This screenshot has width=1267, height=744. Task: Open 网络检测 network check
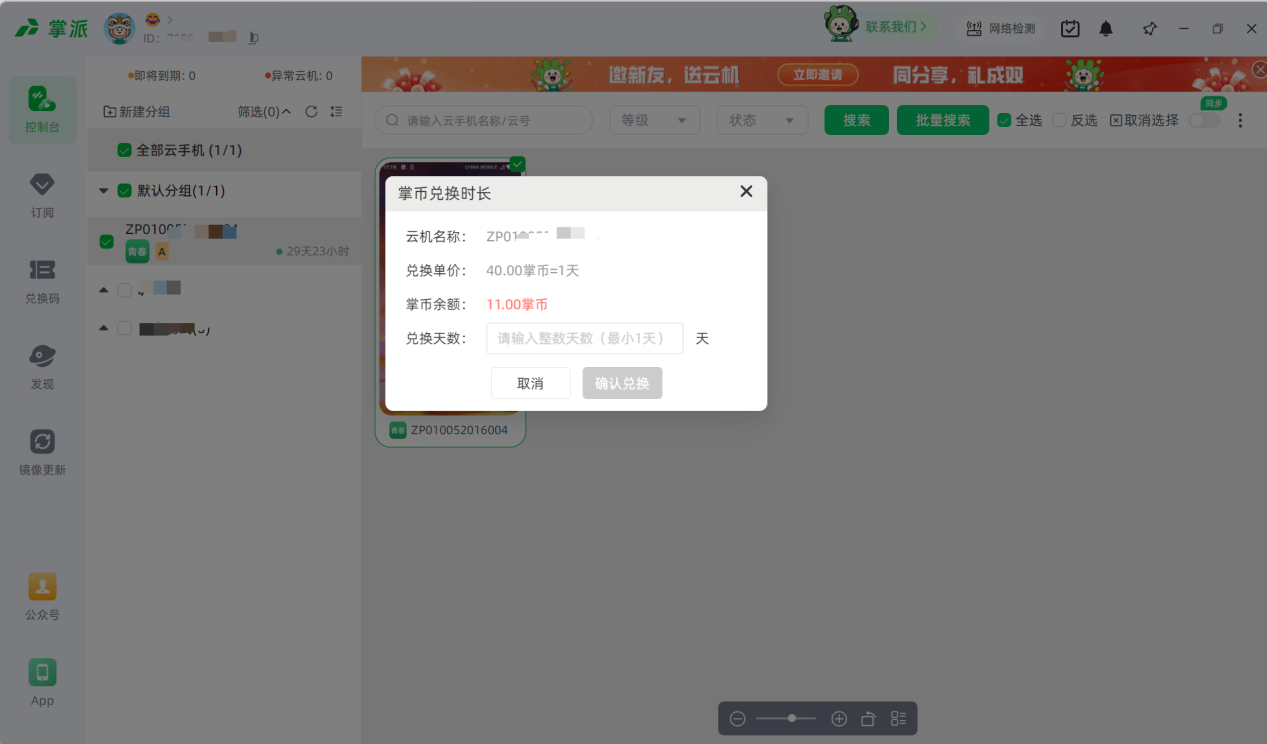click(x=1001, y=29)
